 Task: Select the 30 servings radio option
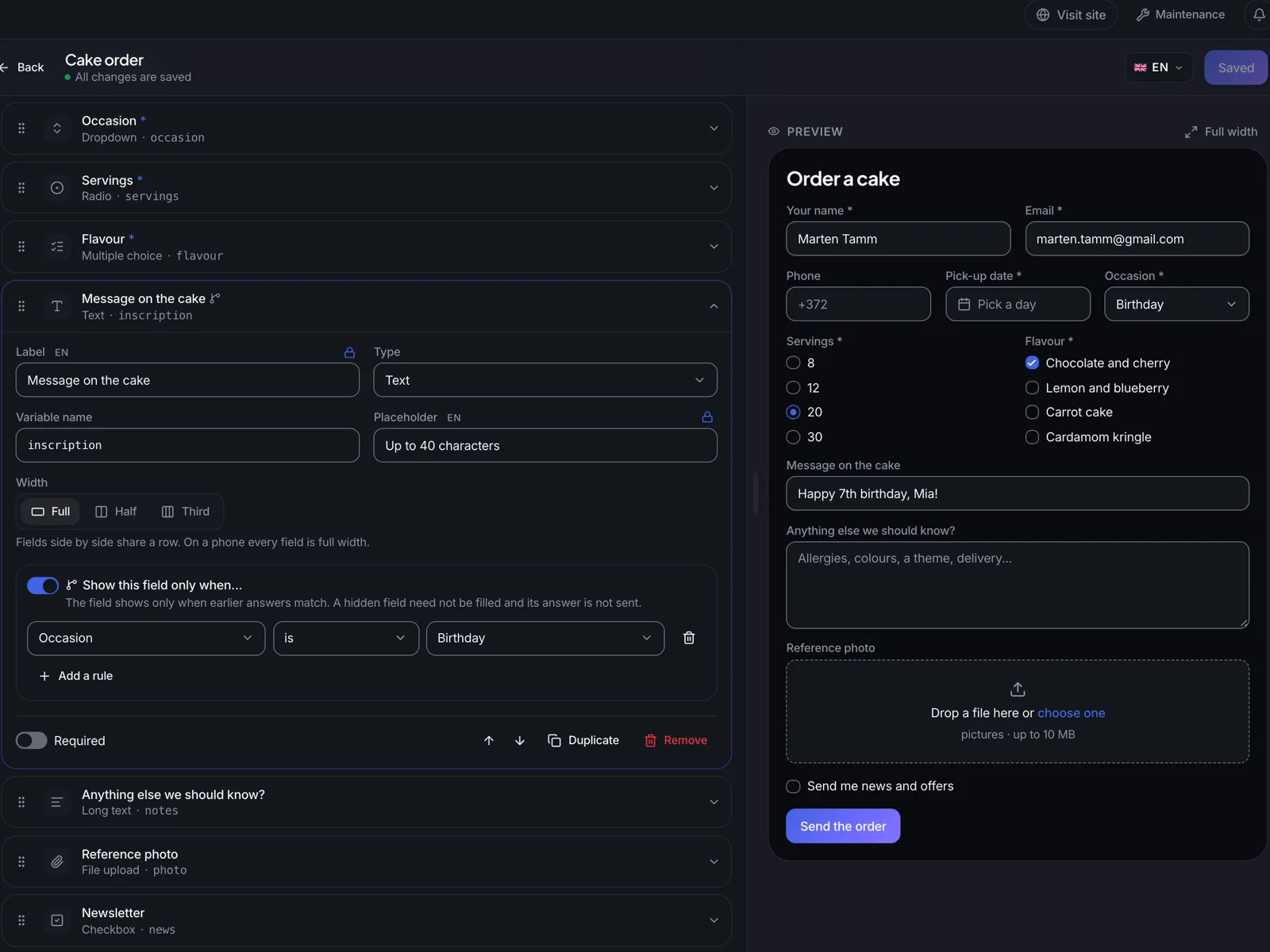pos(793,437)
